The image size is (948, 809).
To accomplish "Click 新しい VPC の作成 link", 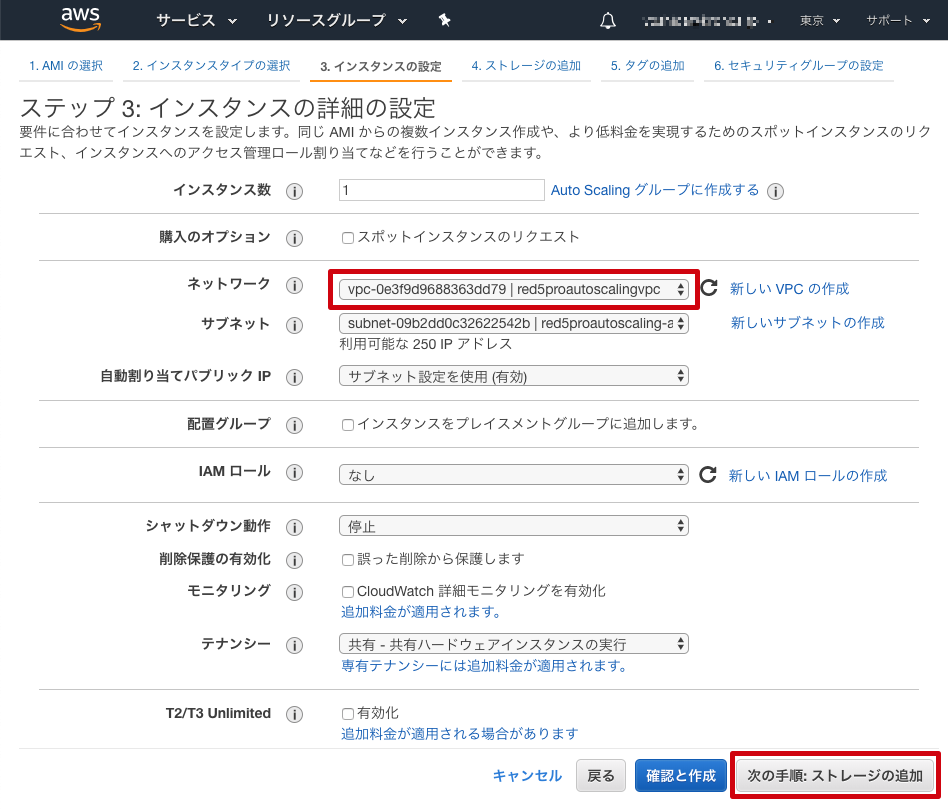I will tap(790, 288).
